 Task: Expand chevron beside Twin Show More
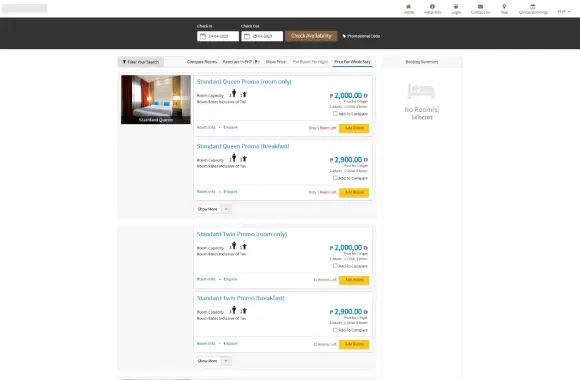click(226, 361)
